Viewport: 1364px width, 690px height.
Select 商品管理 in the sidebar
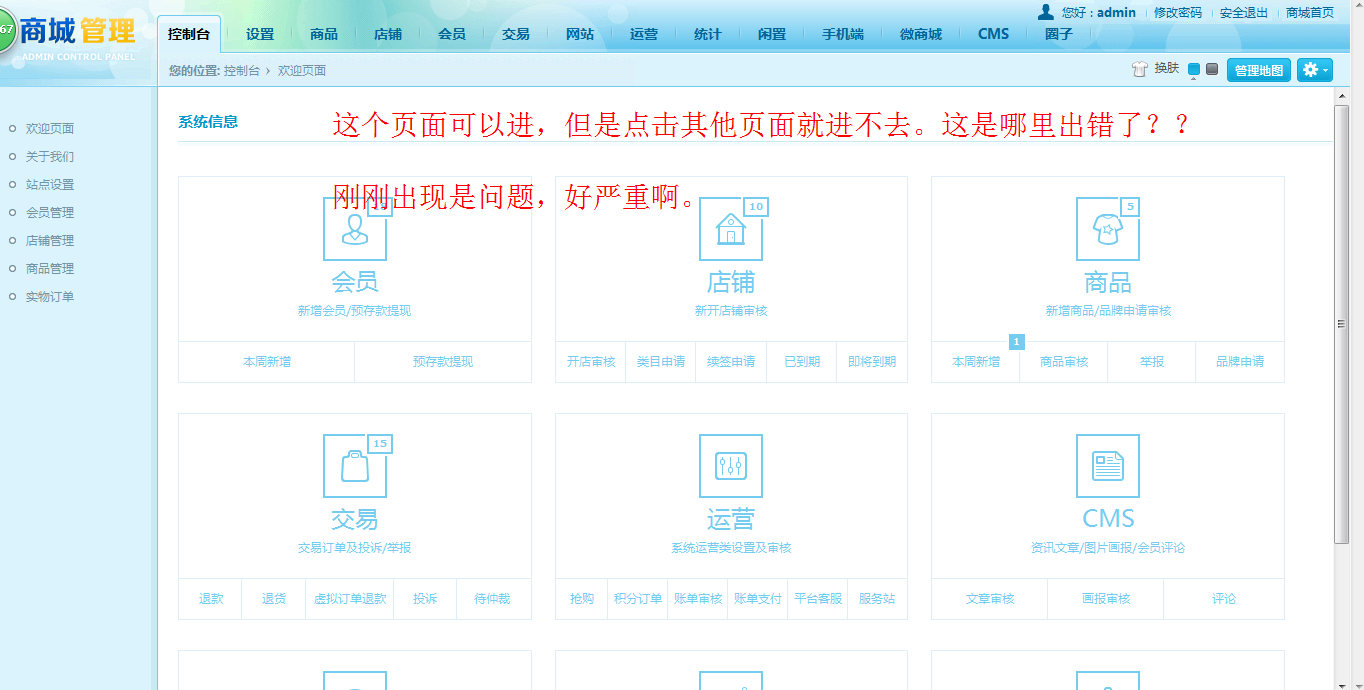click(x=50, y=269)
